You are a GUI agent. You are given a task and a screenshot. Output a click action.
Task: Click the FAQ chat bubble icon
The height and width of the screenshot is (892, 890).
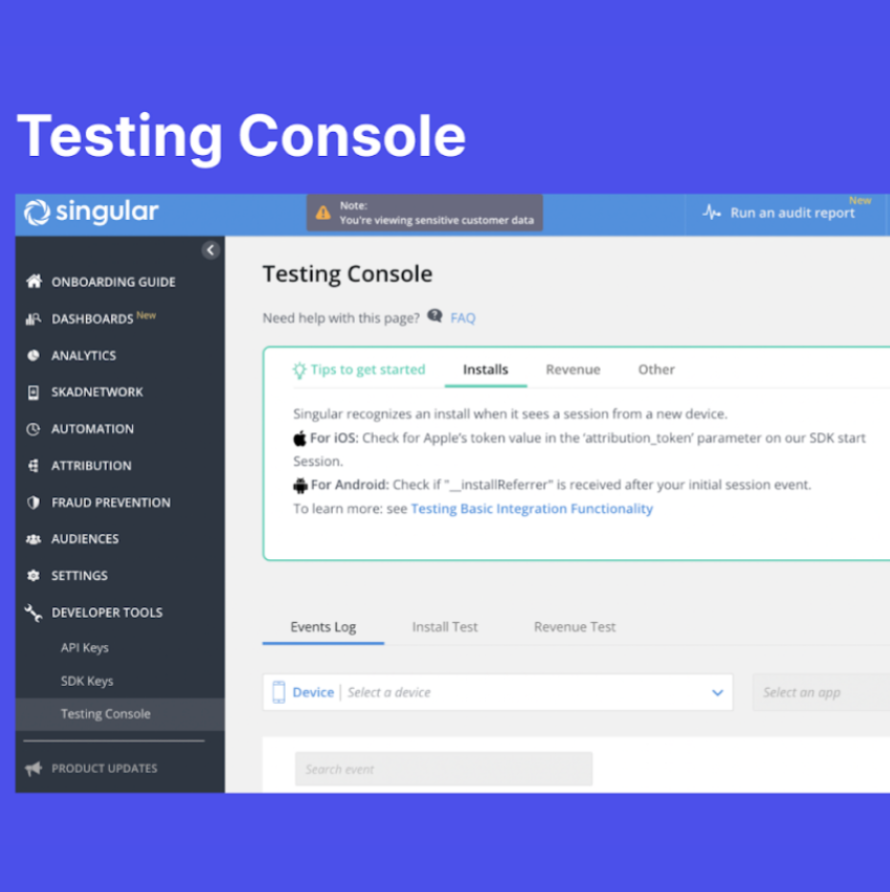[x=435, y=316]
